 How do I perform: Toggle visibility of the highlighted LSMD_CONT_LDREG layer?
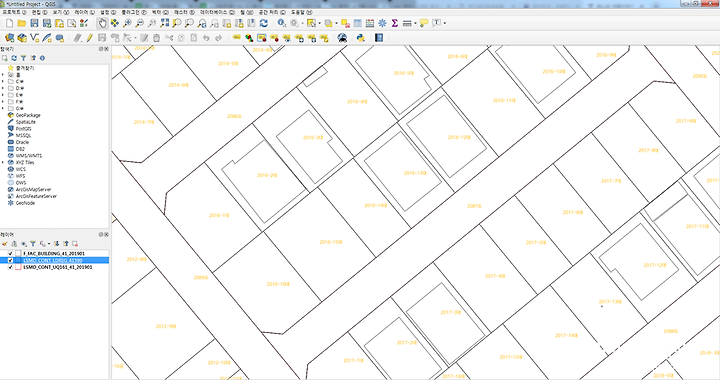click(x=10, y=260)
